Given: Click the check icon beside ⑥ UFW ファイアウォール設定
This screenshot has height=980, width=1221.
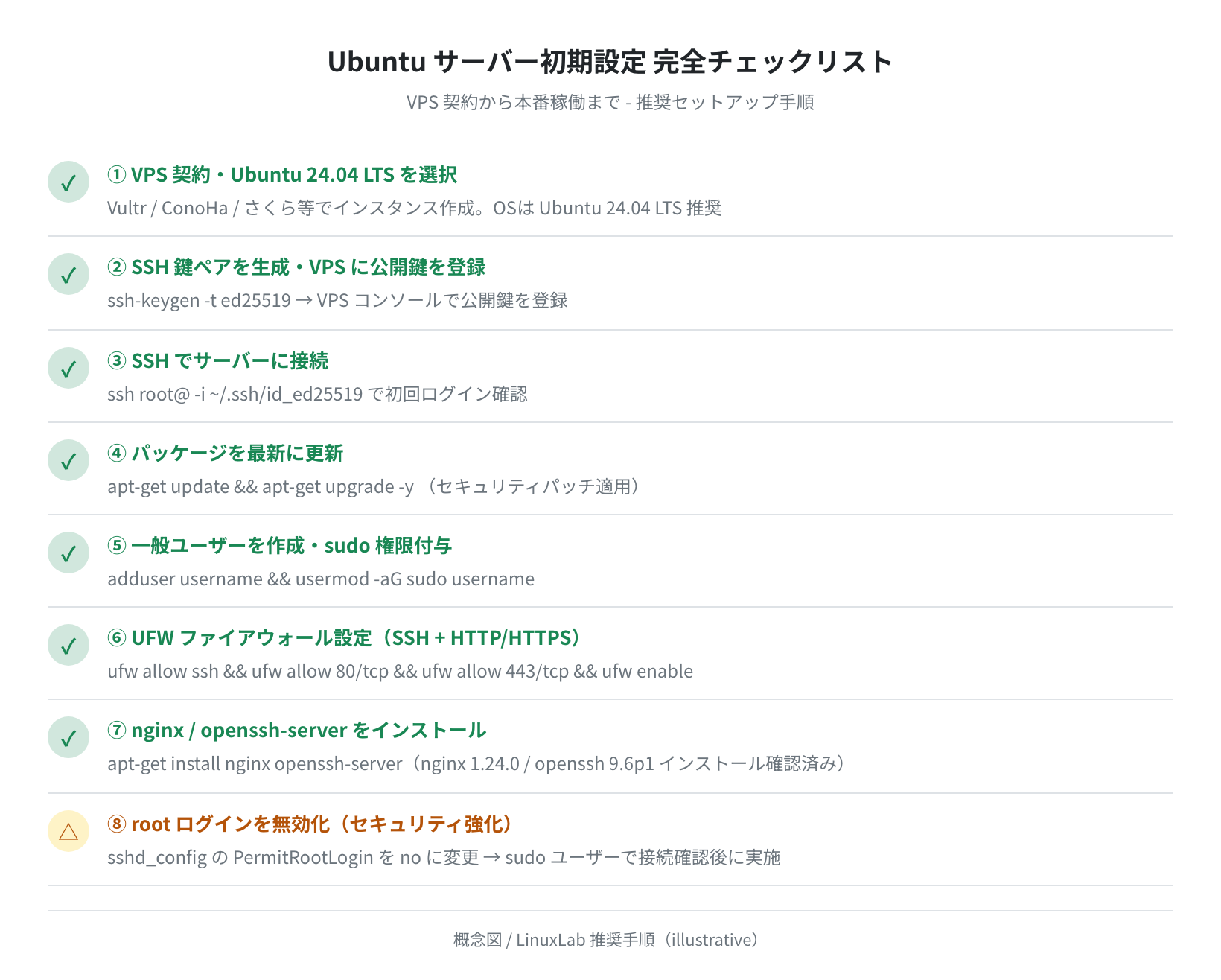Looking at the screenshot, I should point(68,645).
